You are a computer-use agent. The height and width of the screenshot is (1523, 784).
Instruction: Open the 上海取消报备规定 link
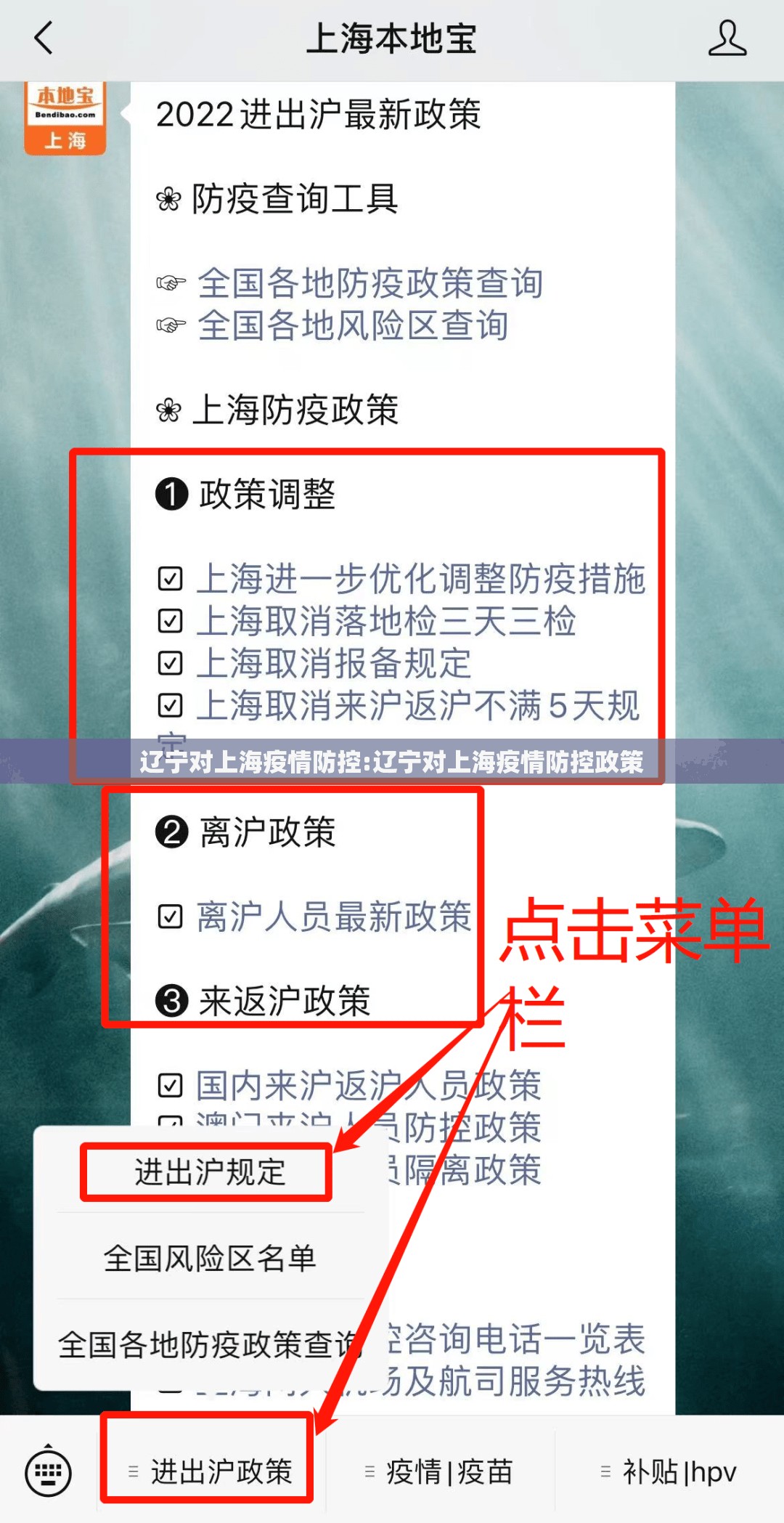(334, 663)
